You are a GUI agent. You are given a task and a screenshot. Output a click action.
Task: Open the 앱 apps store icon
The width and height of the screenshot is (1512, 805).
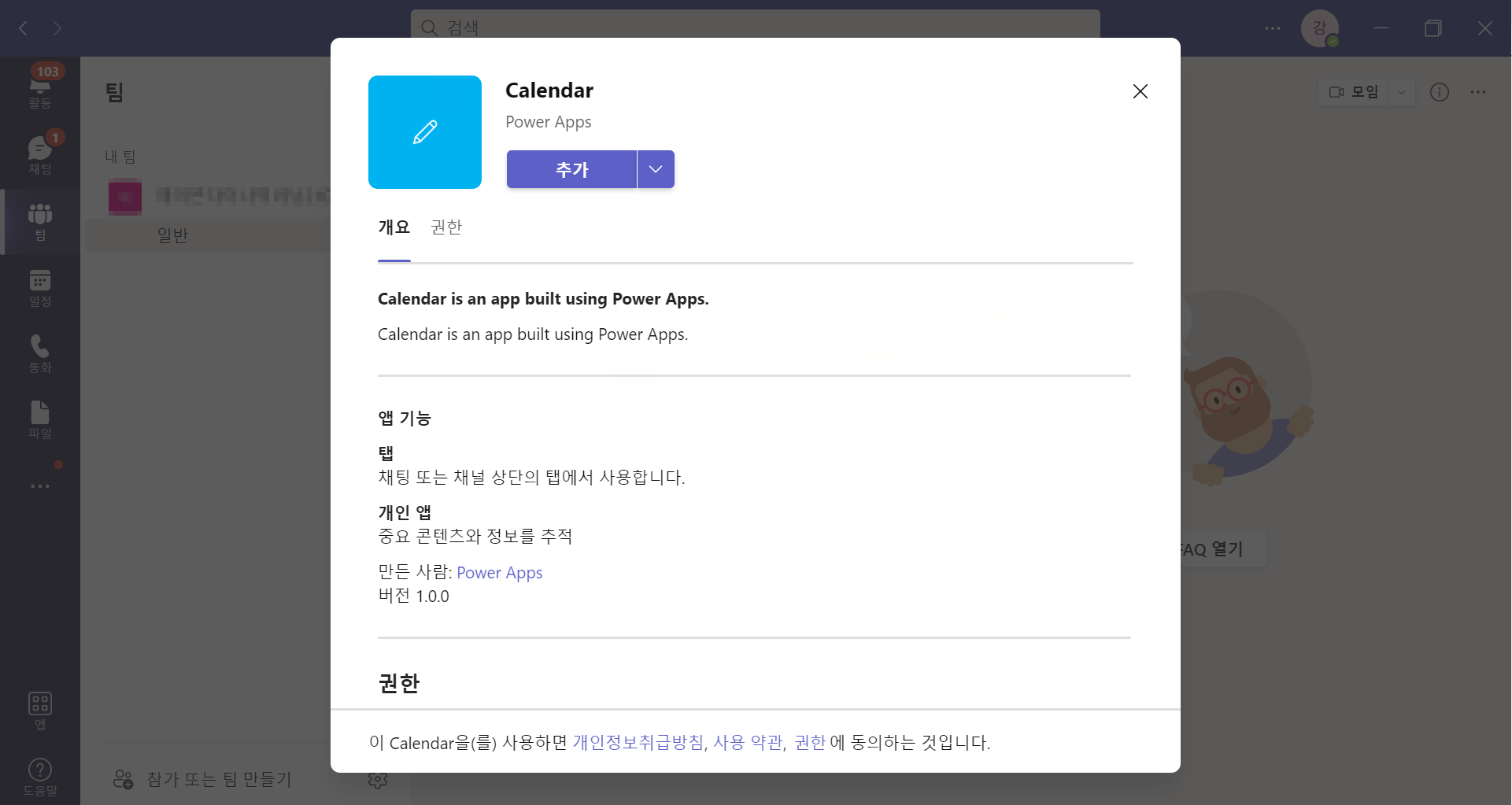coord(40,710)
